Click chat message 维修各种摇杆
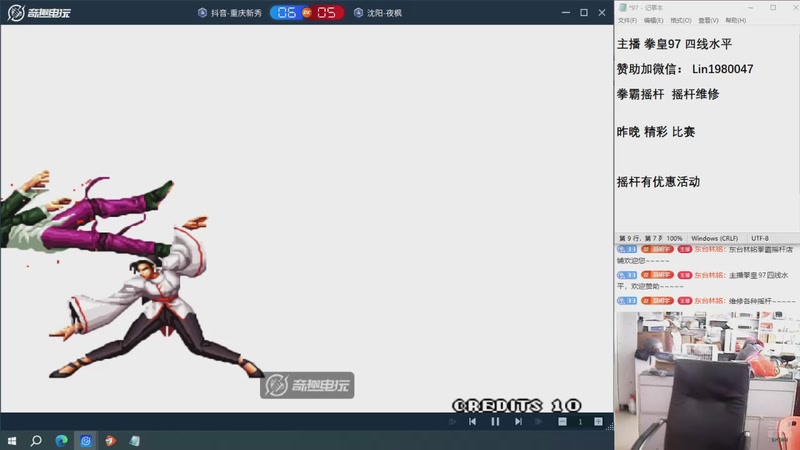Viewport: 800px width, 450px height. (x=706, y=301)
